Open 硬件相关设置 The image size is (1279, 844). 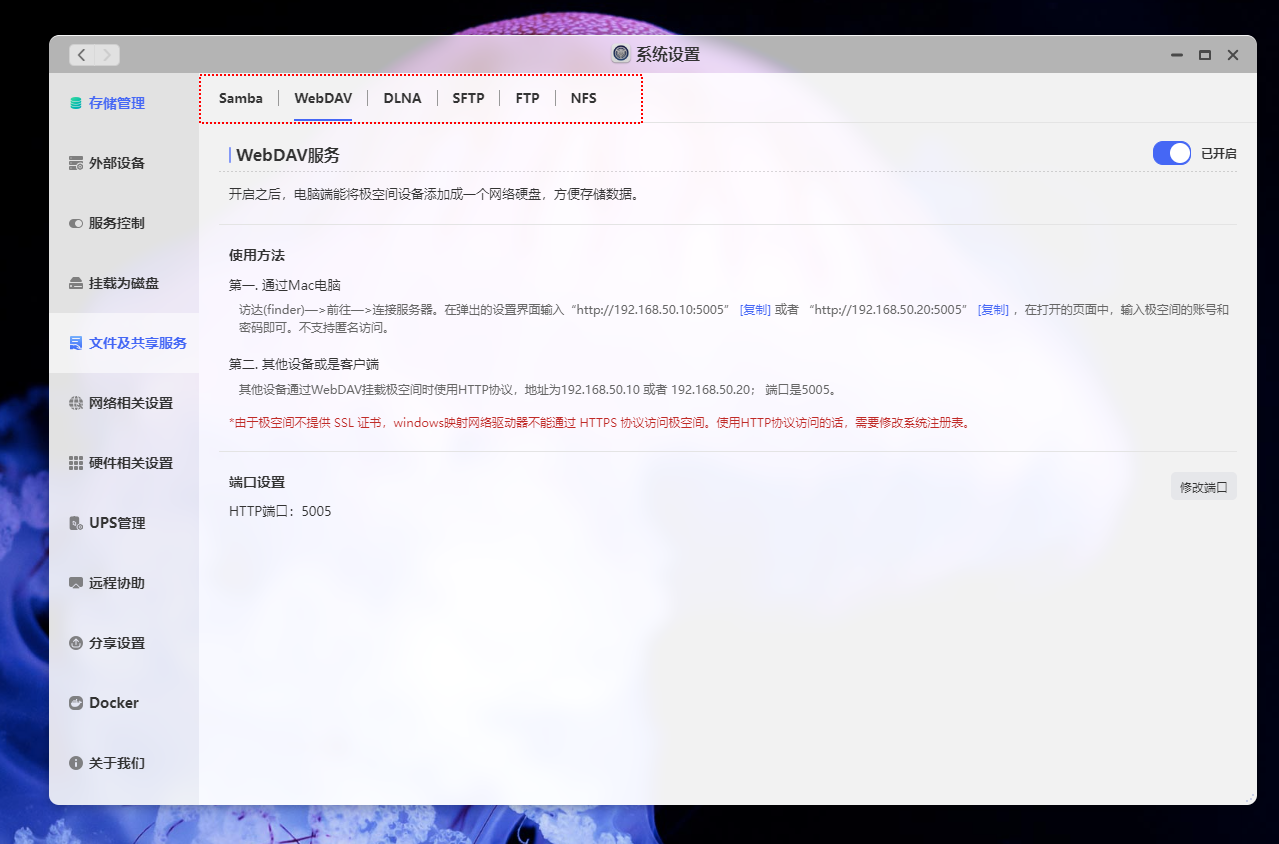click(117, 462)
